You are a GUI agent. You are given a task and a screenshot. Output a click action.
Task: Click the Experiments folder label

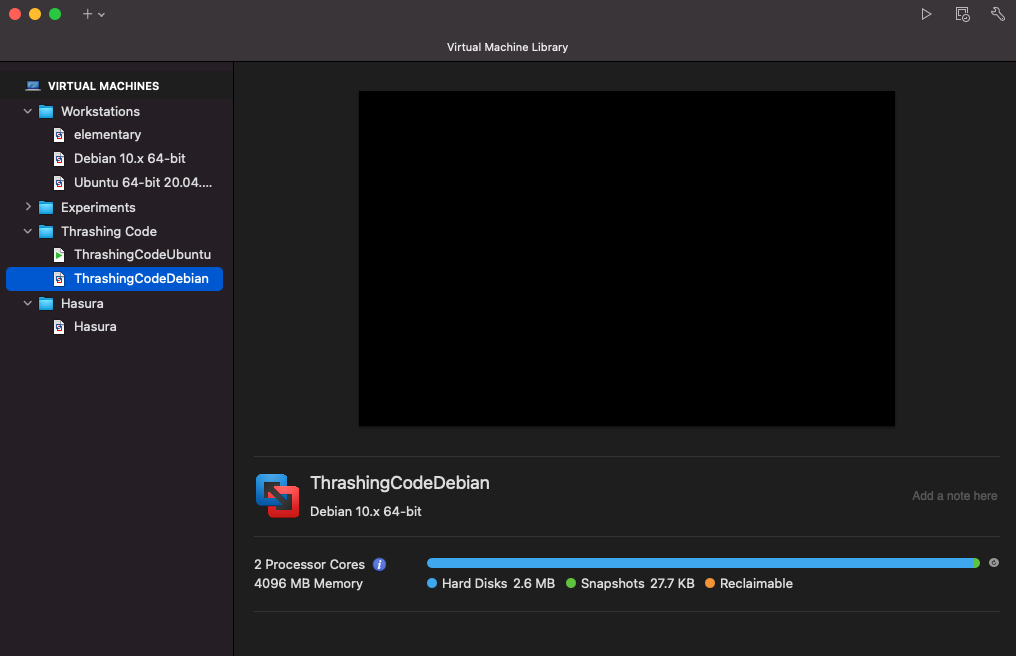coord(98,207)
